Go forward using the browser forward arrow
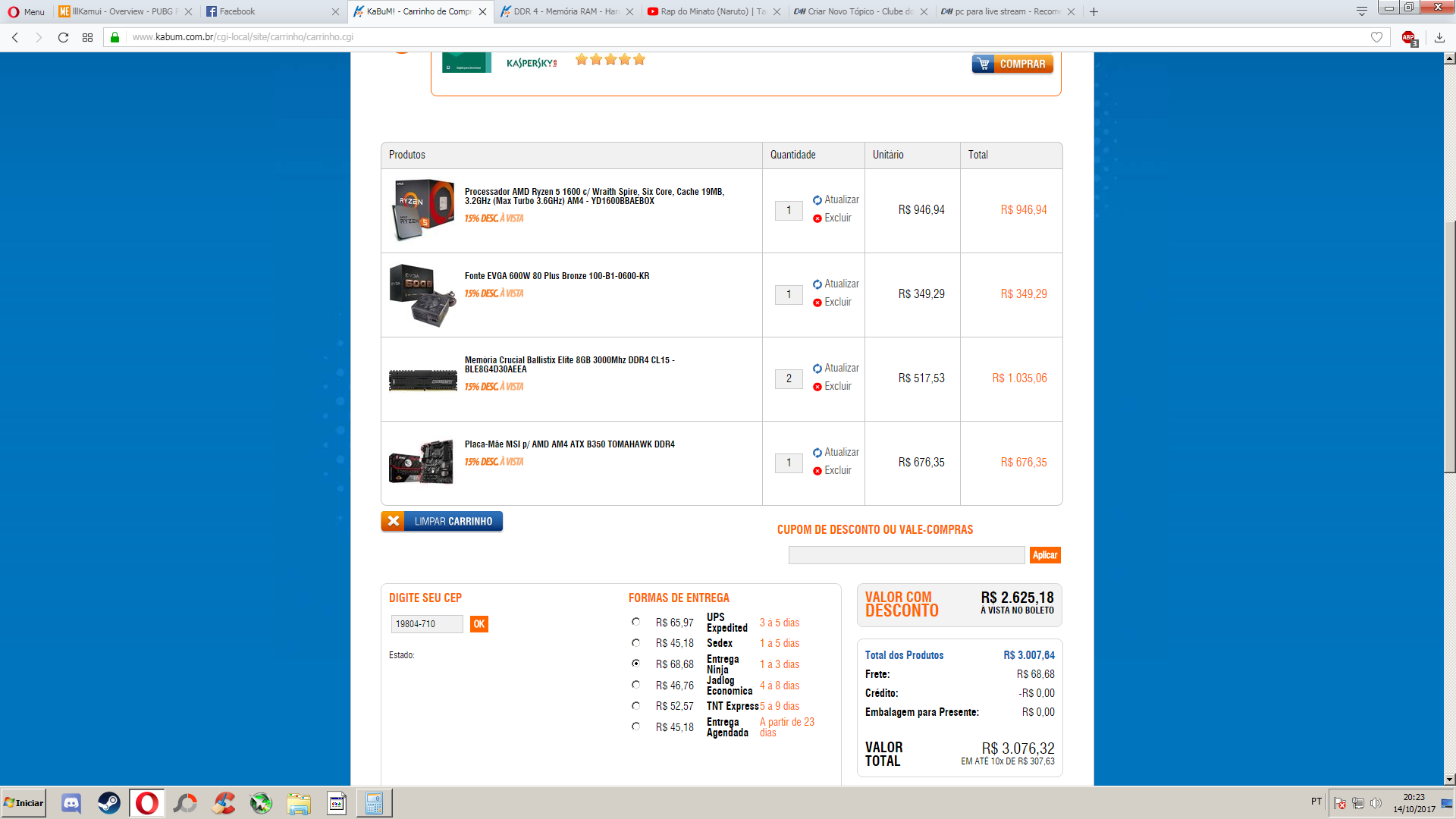The width and height of the screenshot is (1456, 819). click(39, 37)
